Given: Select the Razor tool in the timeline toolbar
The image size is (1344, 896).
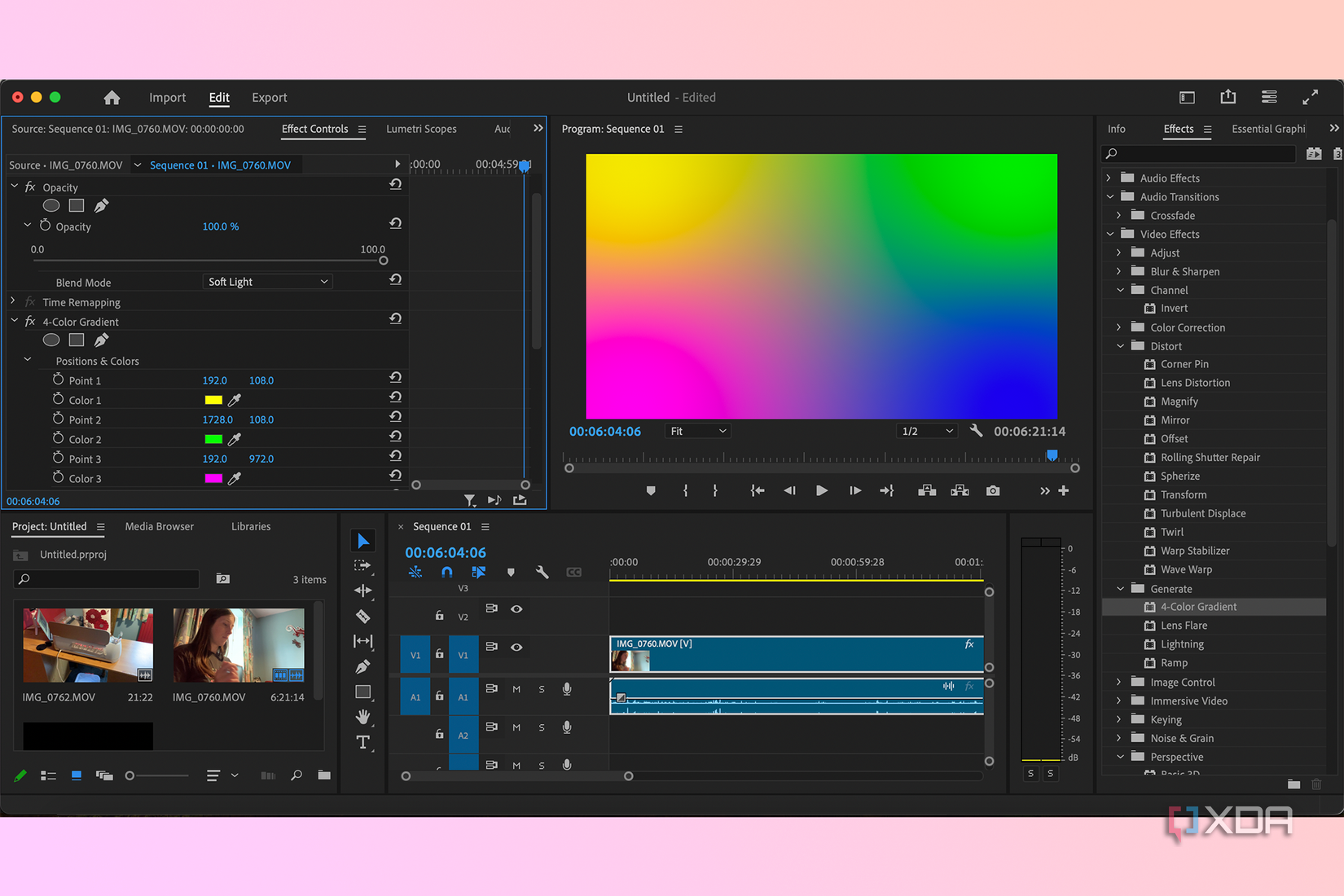Looking at the screenshot, I should 362,617.
